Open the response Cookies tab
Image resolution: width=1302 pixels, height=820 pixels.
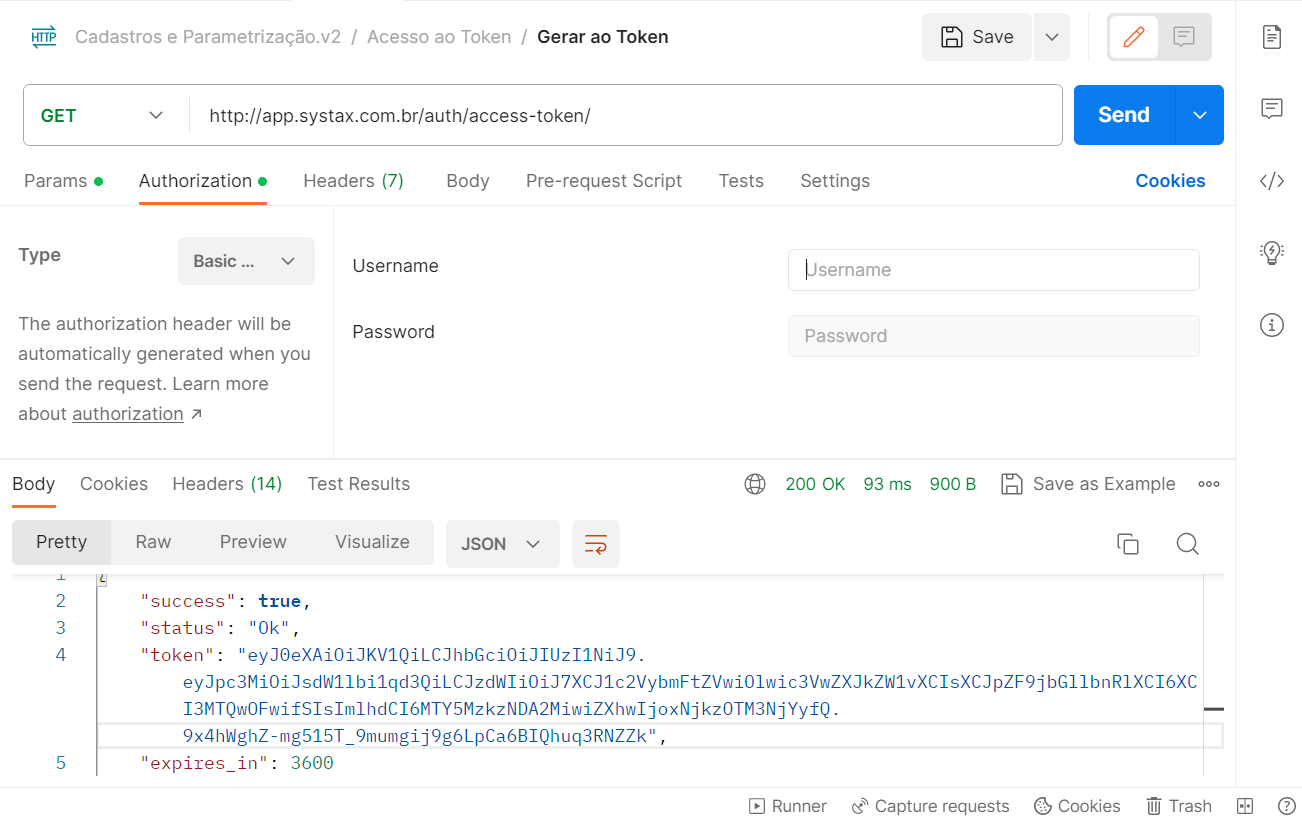click(114, 484)
